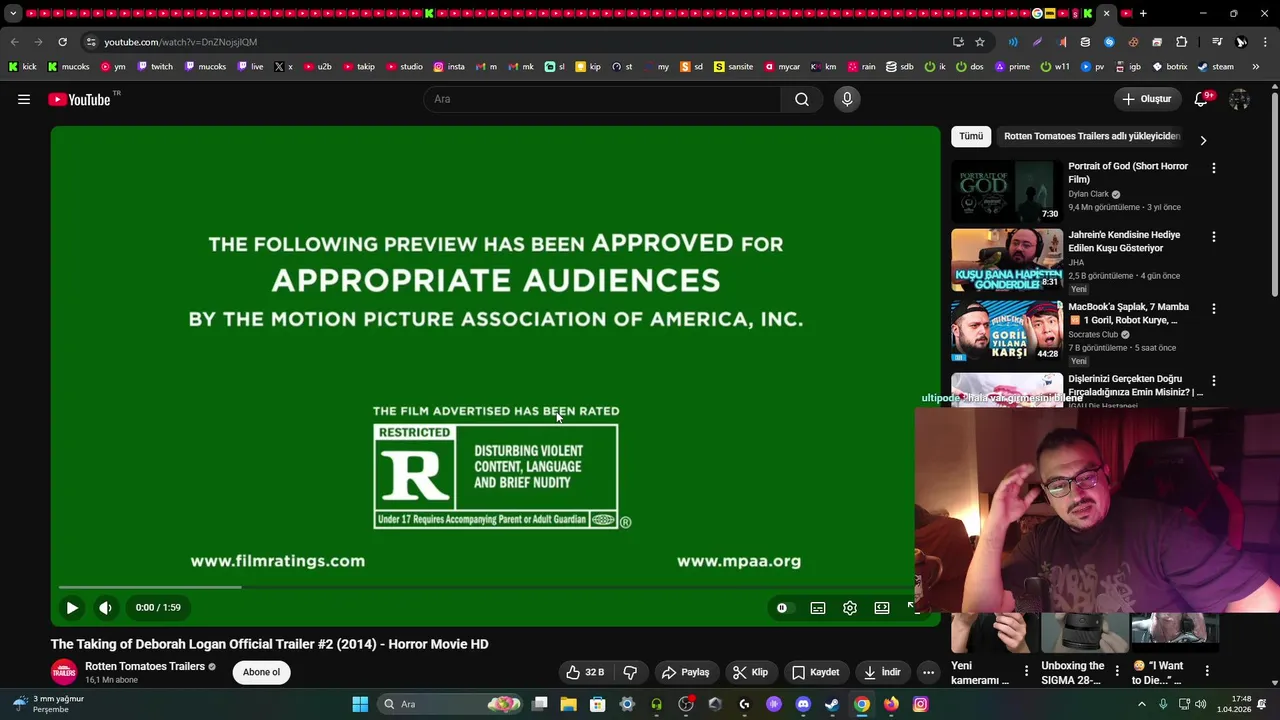Open the steam bookmark
The image size is (1280, 720).
1216,67
